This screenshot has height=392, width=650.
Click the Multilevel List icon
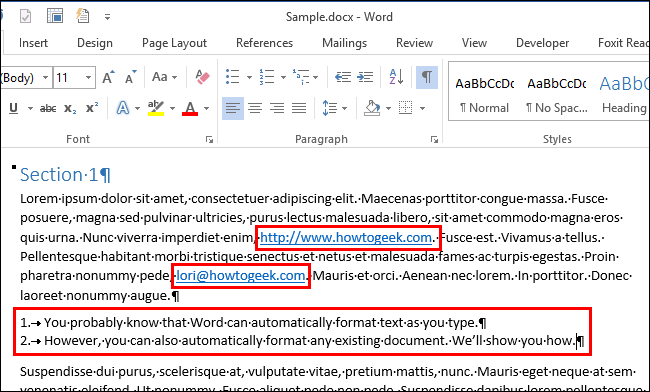(301, 77)
